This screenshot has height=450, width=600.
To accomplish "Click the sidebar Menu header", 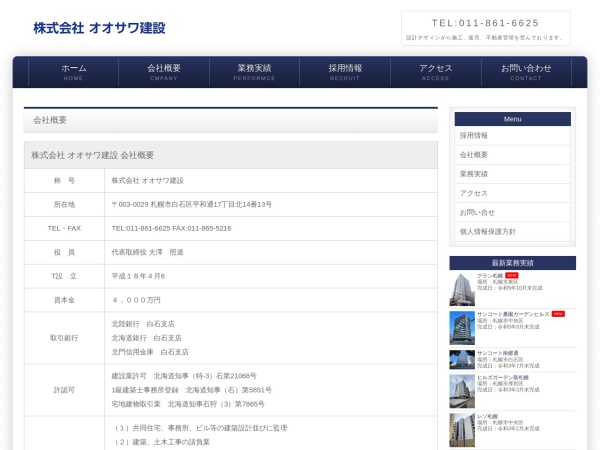I will coord(512,119).
